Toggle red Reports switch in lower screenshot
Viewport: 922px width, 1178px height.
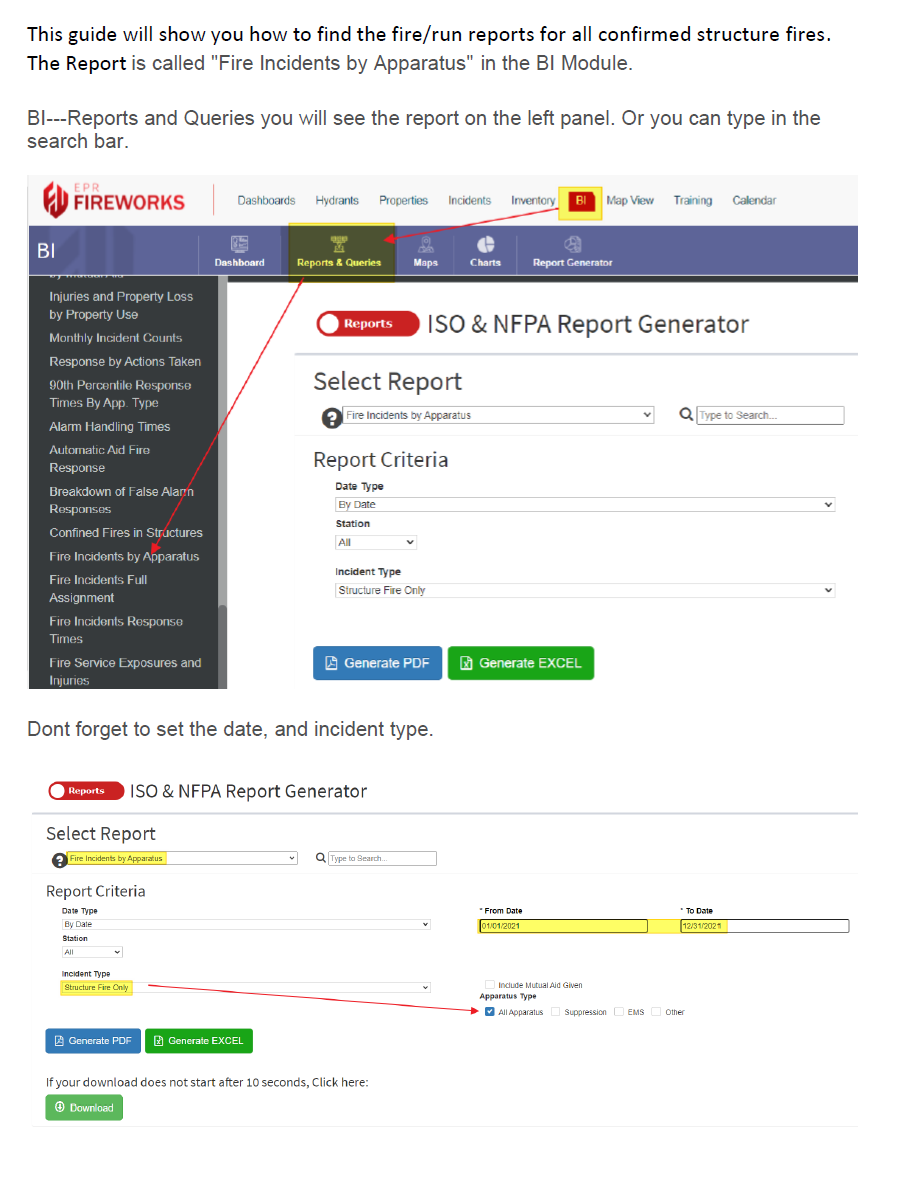(86, 790)
